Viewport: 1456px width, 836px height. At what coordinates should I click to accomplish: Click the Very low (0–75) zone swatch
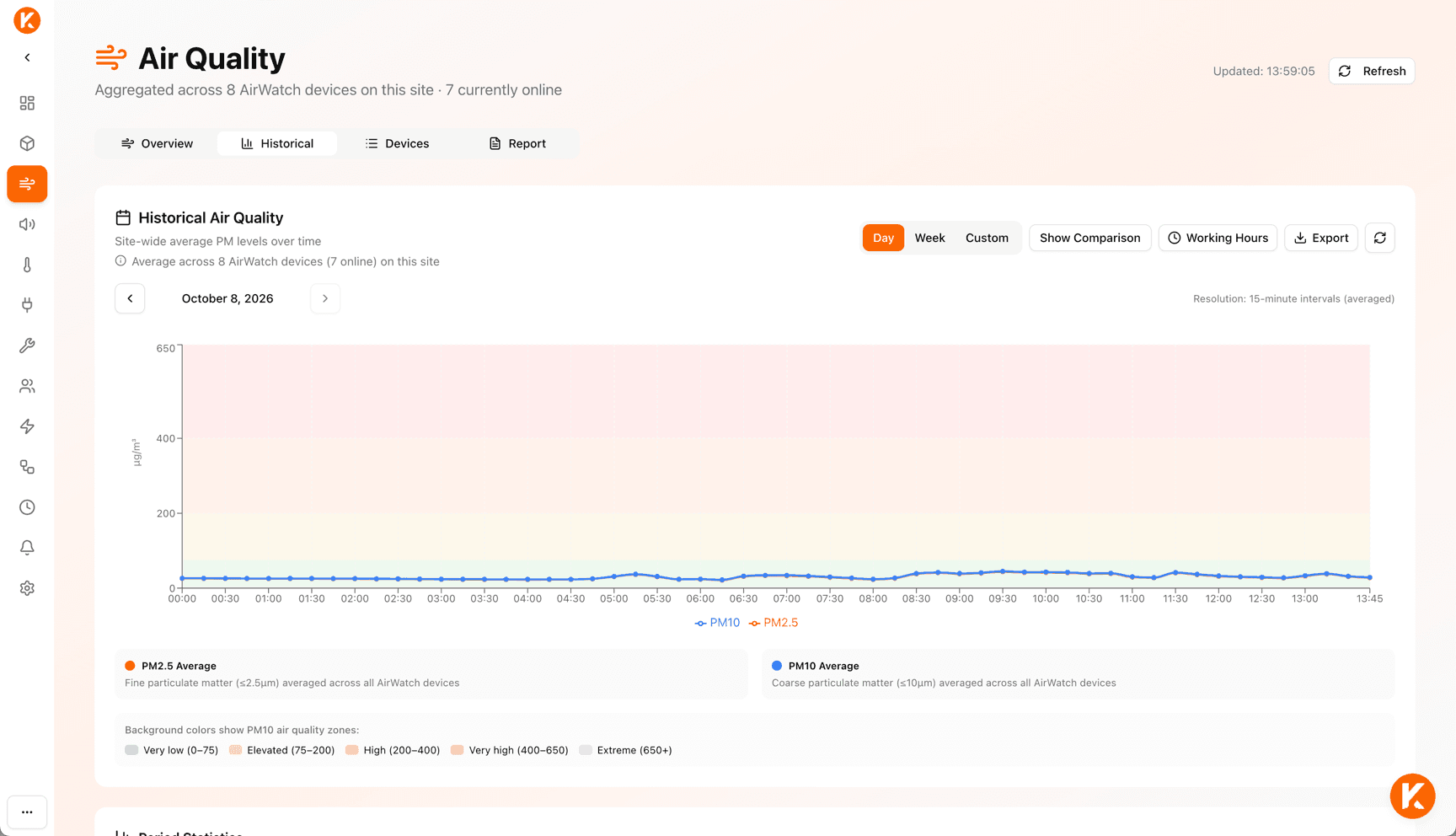tap(131, 750)
